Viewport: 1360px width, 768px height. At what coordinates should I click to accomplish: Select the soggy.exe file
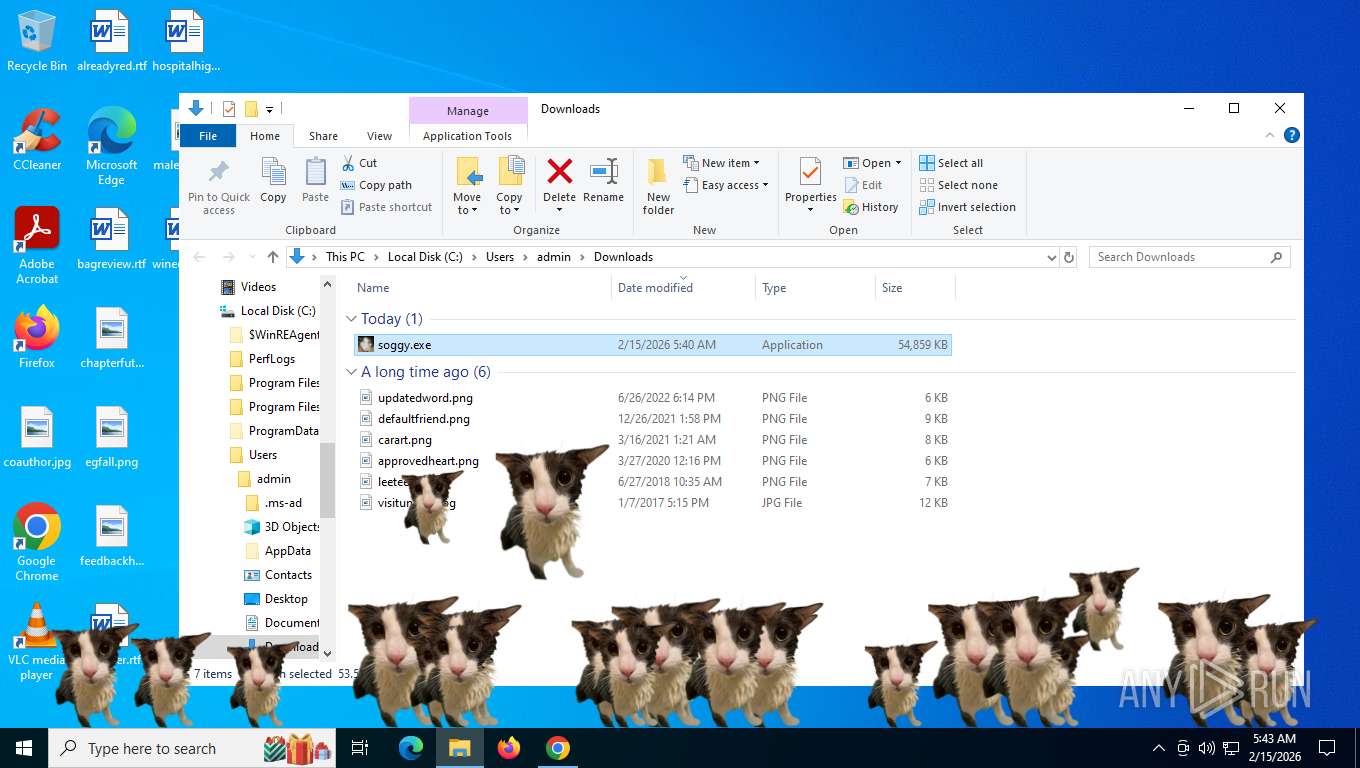653,345
